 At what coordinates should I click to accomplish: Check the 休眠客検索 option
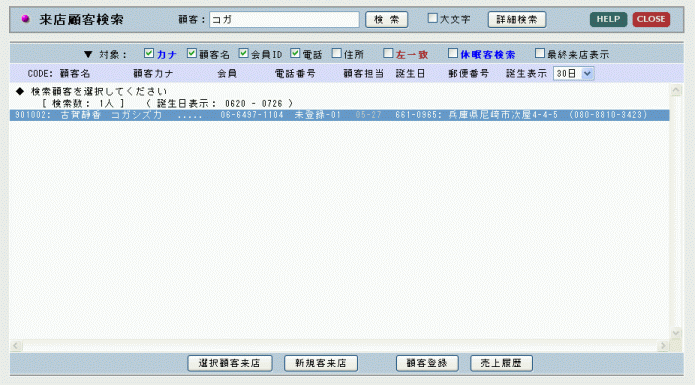[453, 54]
